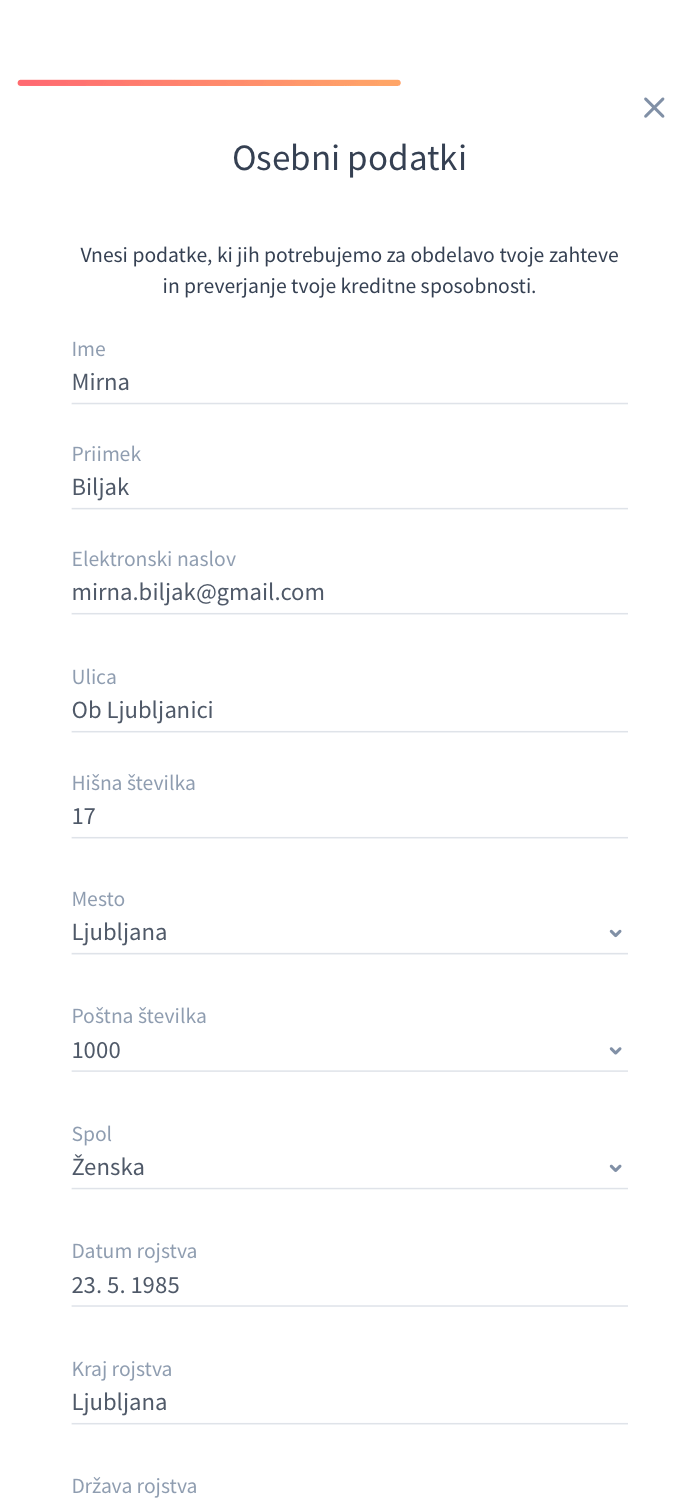This screenshot has width=696, height=1502.
Task: Click the Elektronski naslov label
Action: (154, 559)
